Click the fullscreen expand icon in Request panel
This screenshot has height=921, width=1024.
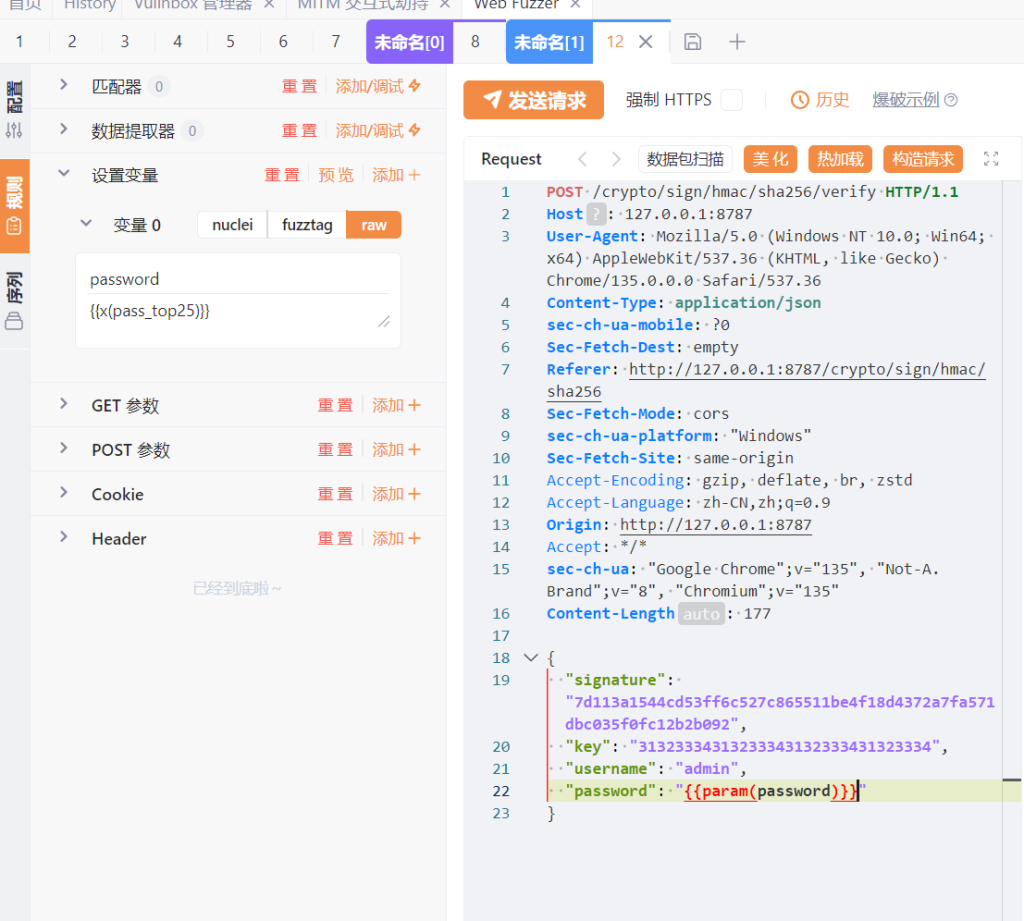click(x=991, y=159)
